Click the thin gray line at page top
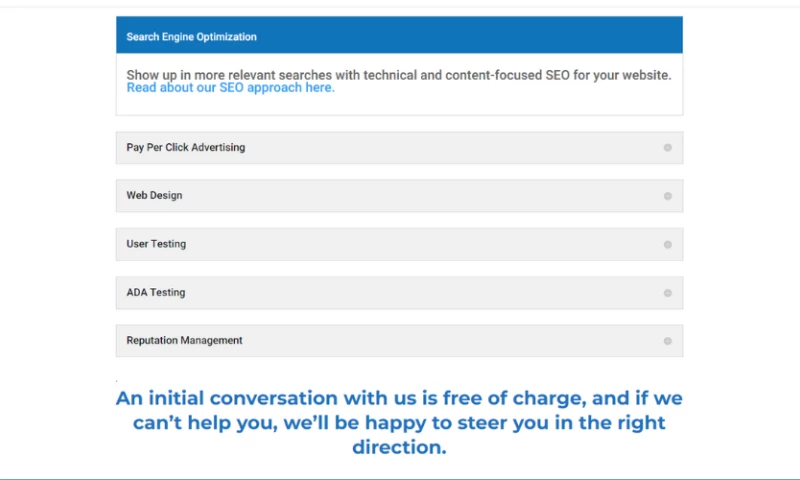 pos(400,7)
